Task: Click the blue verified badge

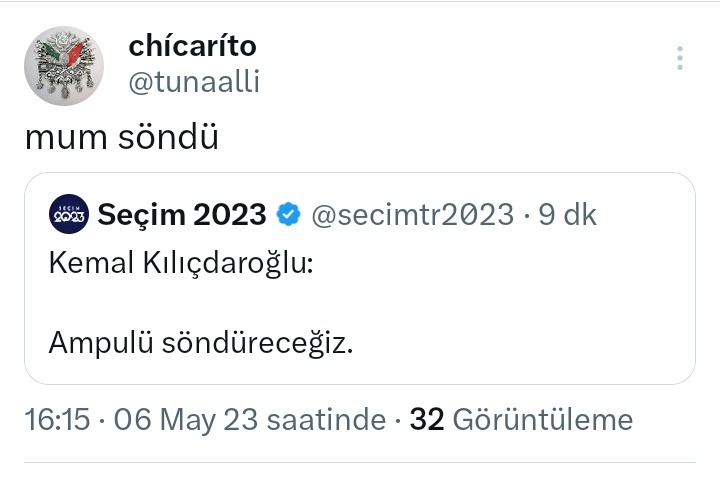Action: [288, 214]
